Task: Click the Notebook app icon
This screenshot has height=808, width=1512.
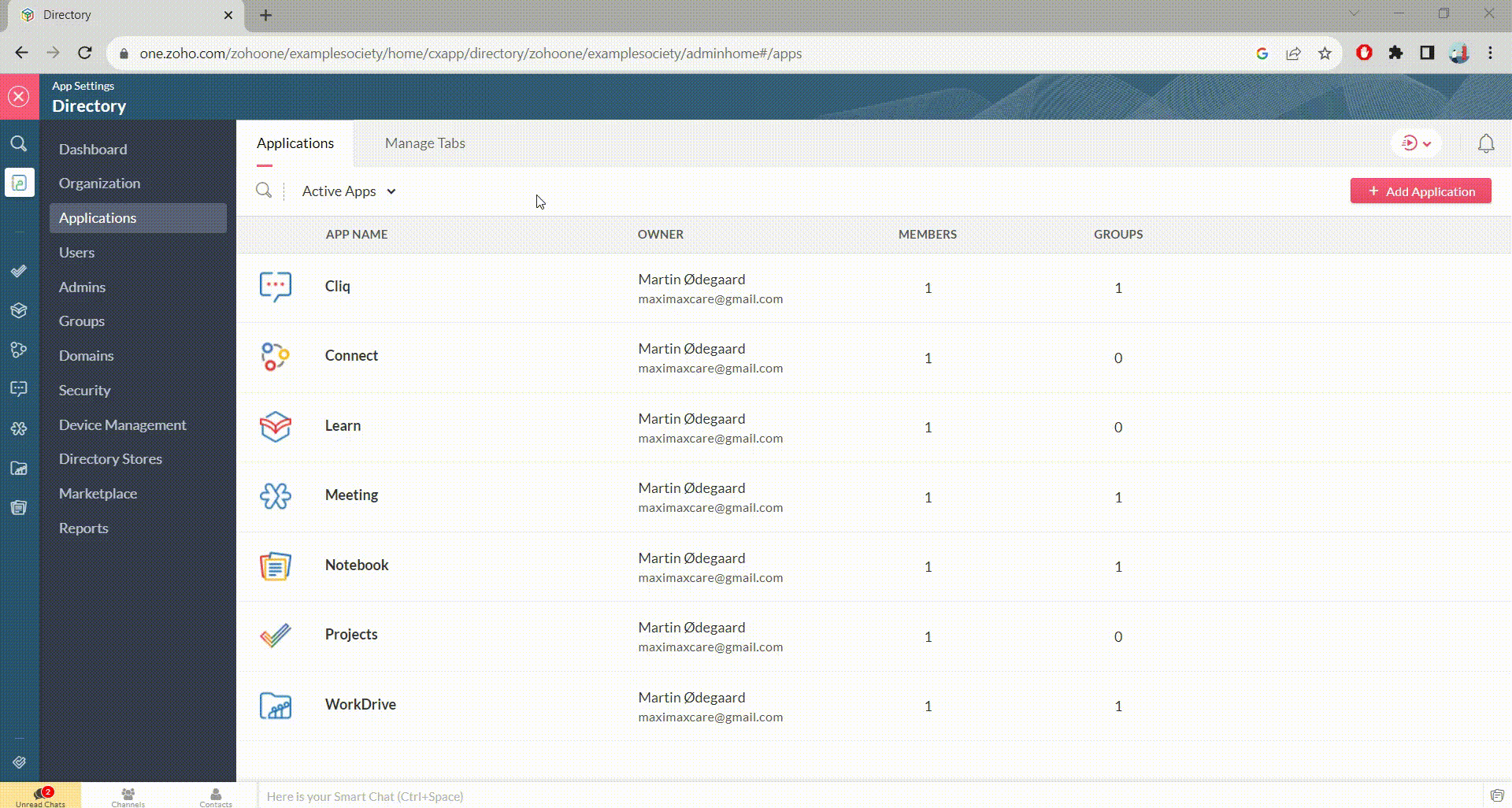Action: [276, 565]
